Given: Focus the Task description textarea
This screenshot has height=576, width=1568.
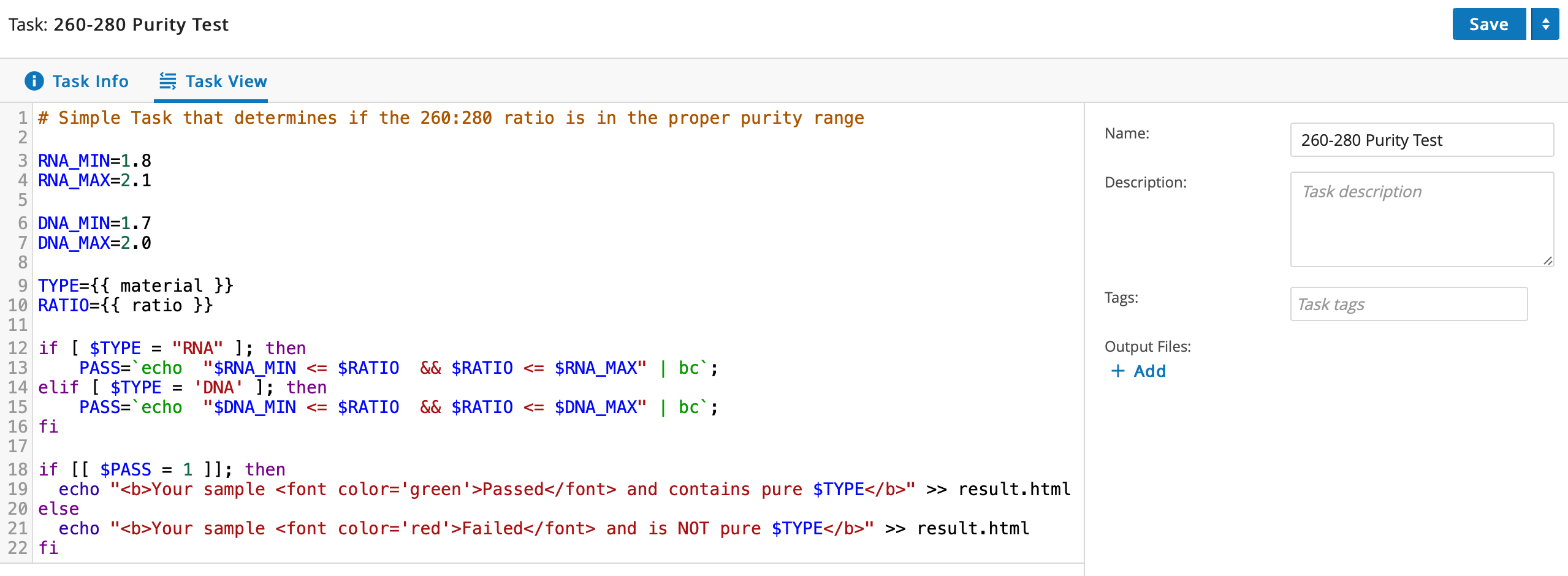Looking at the screenshot, I should [1421, 219].
